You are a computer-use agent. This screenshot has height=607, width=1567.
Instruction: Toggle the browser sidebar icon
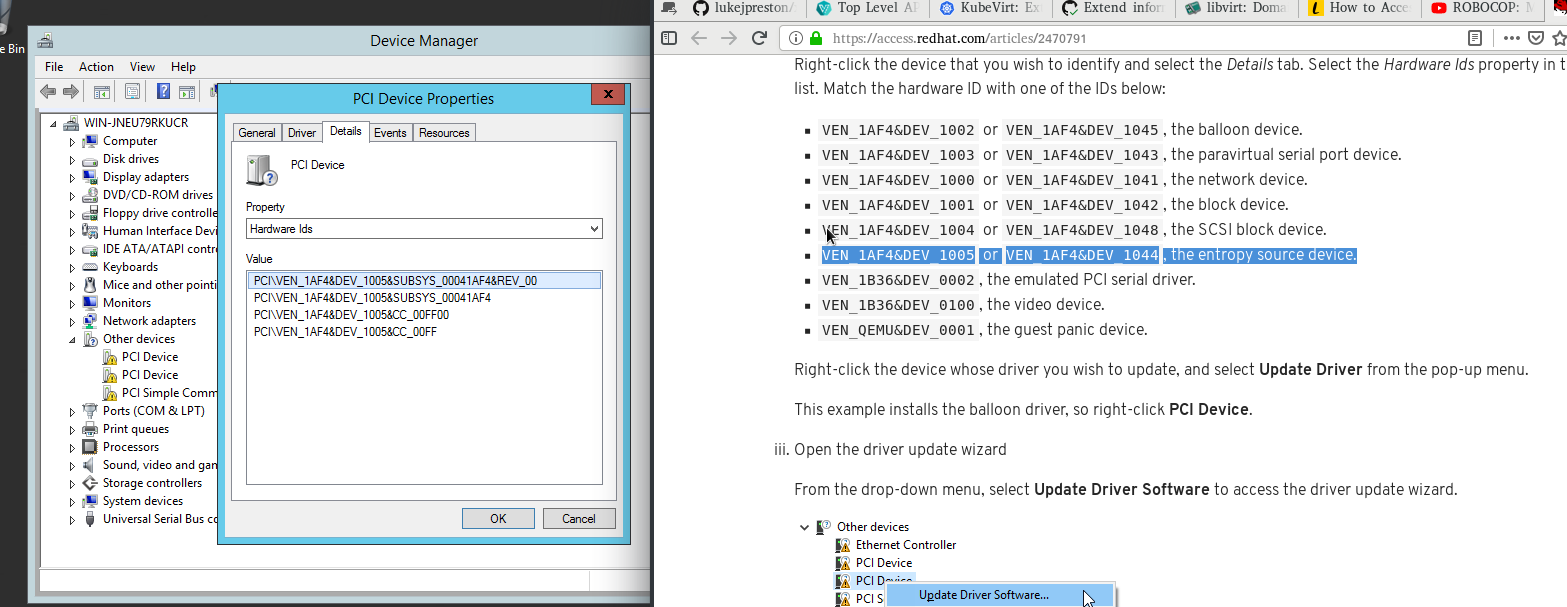669,38
